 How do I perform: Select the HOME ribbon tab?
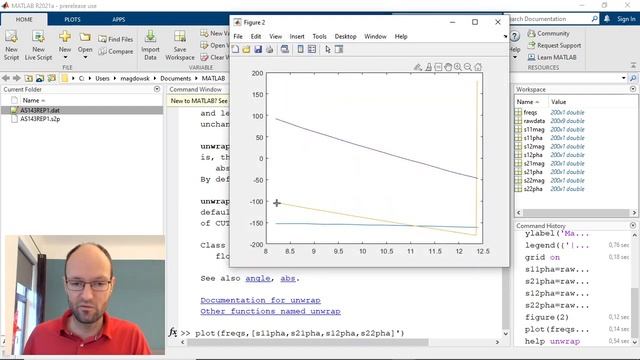[x=24, y=19]
